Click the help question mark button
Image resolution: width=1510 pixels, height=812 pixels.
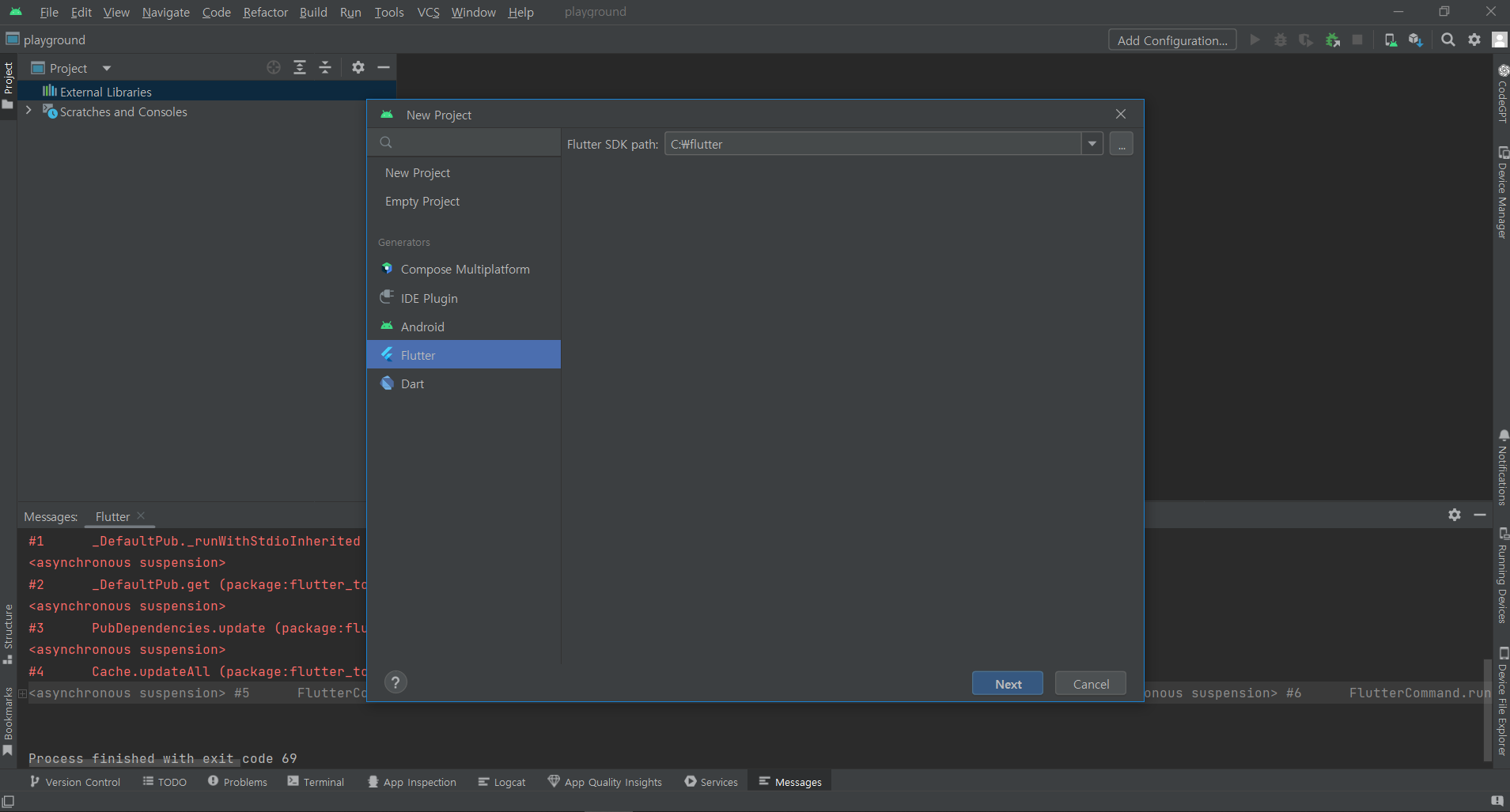click(x=395, y=682)
